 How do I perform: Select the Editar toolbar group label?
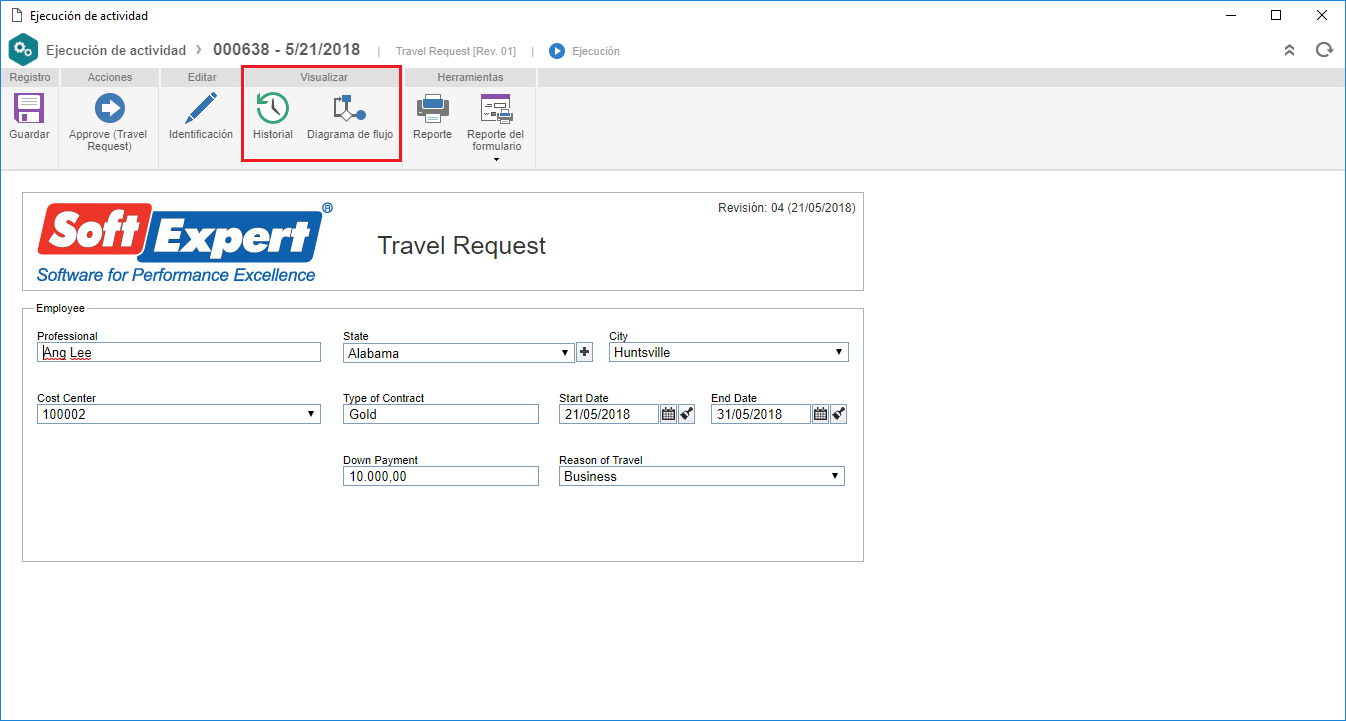click(x=202, y=77)
